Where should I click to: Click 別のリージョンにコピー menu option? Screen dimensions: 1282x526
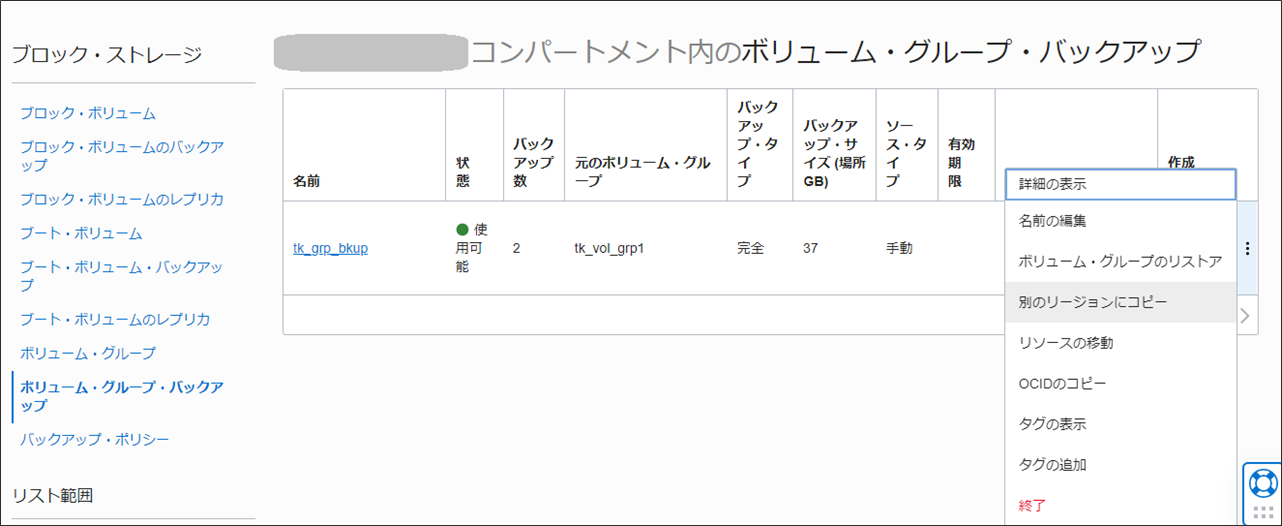1092,302
